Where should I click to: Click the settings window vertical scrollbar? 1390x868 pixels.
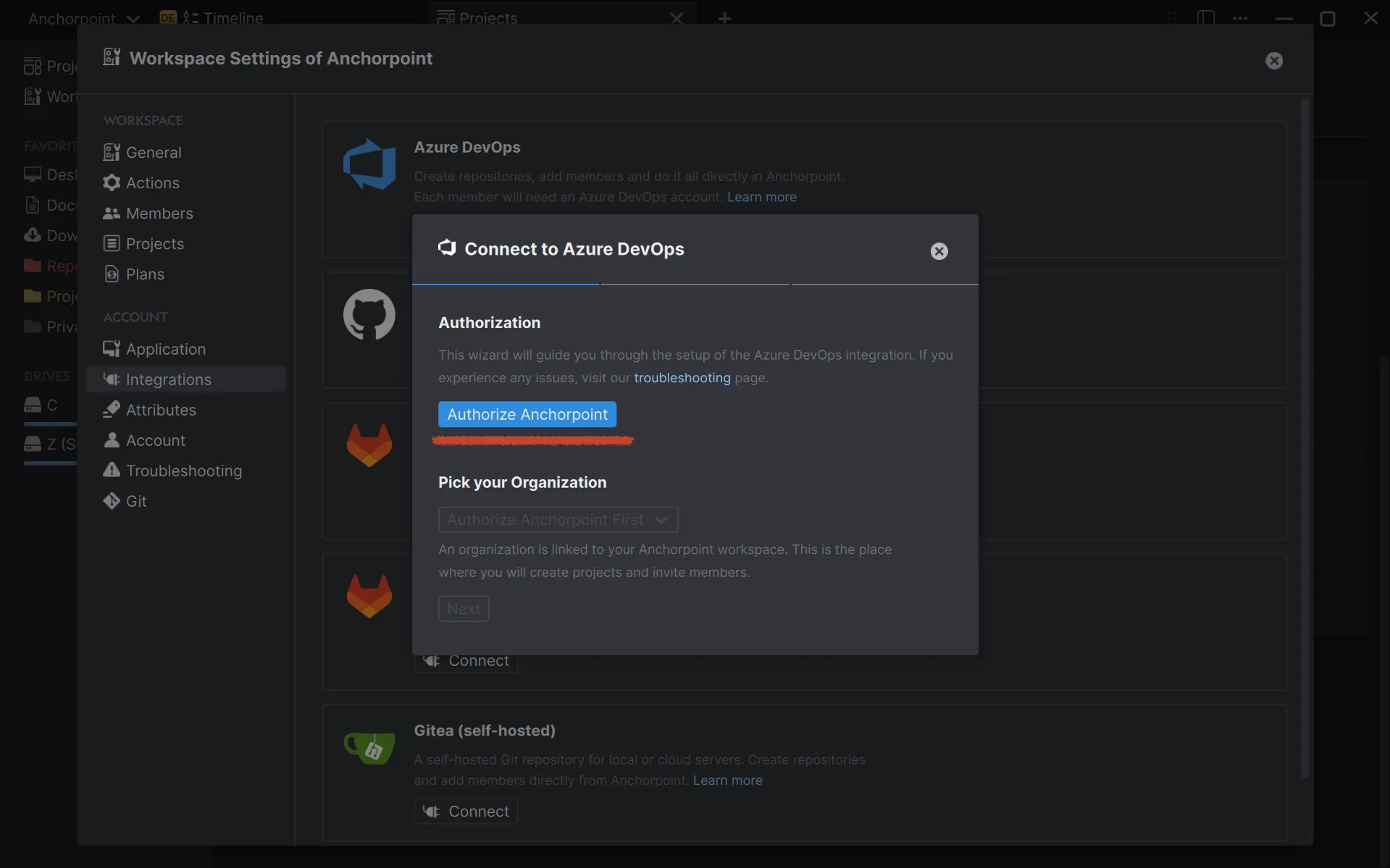pos(1305,438)
